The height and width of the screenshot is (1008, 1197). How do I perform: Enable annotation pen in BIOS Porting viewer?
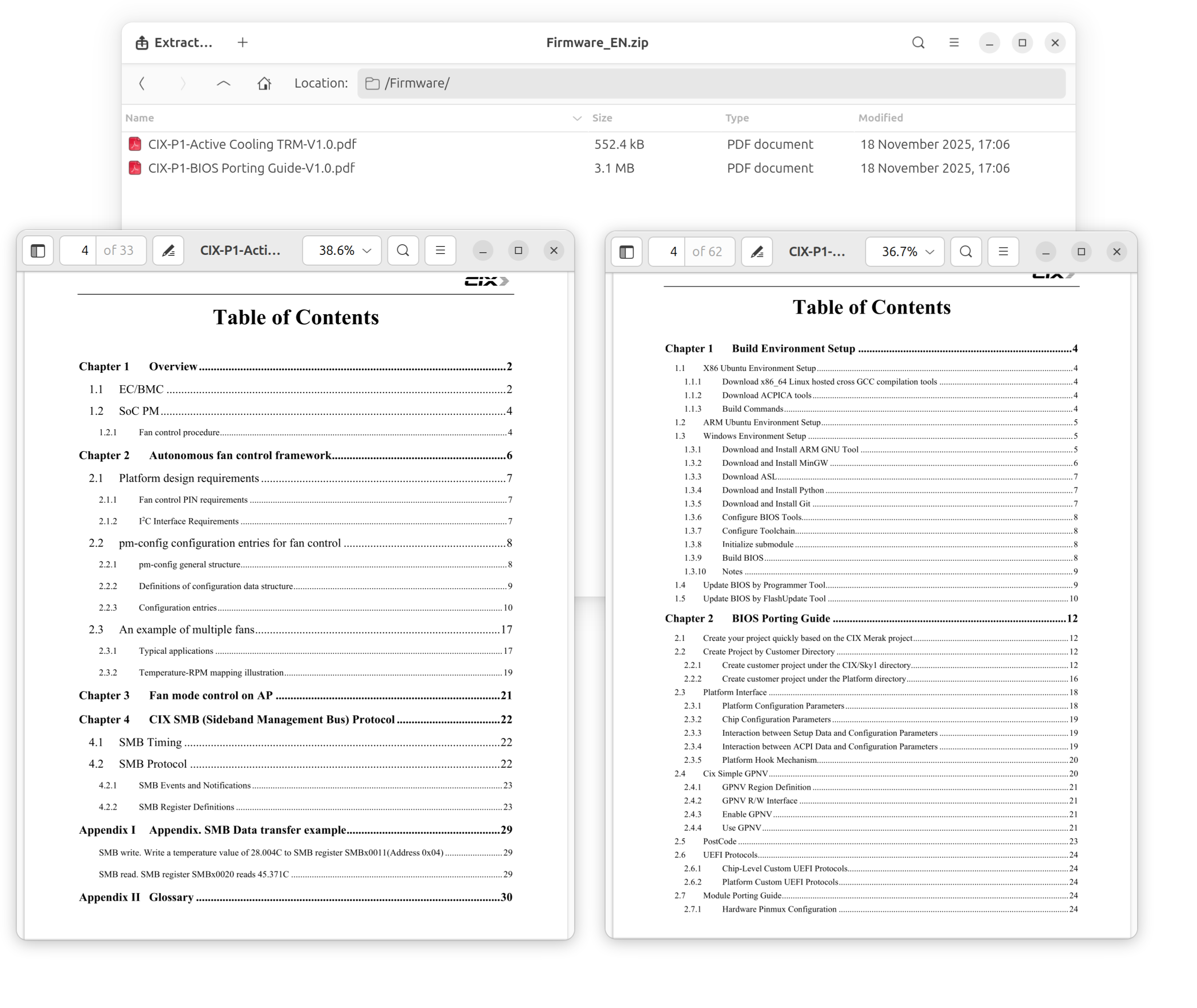click(x=756, y=252)
